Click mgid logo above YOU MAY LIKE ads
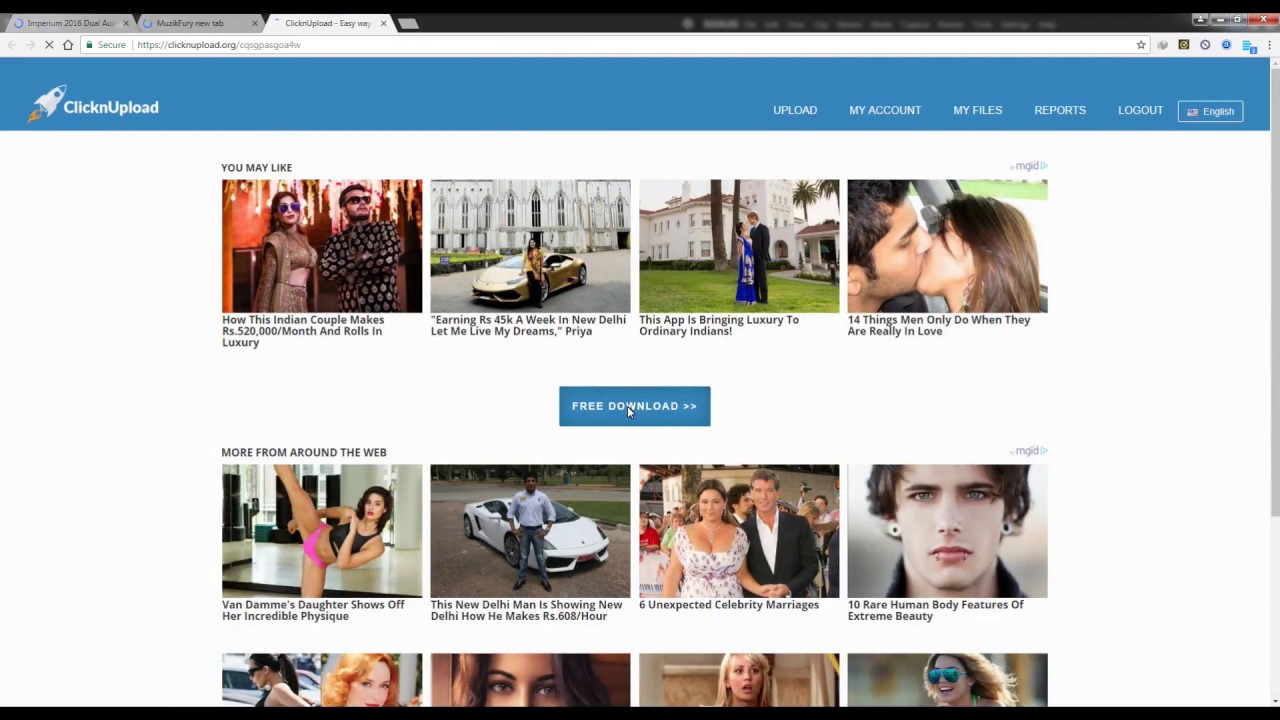The image size is (1280, 720). 1029,166
